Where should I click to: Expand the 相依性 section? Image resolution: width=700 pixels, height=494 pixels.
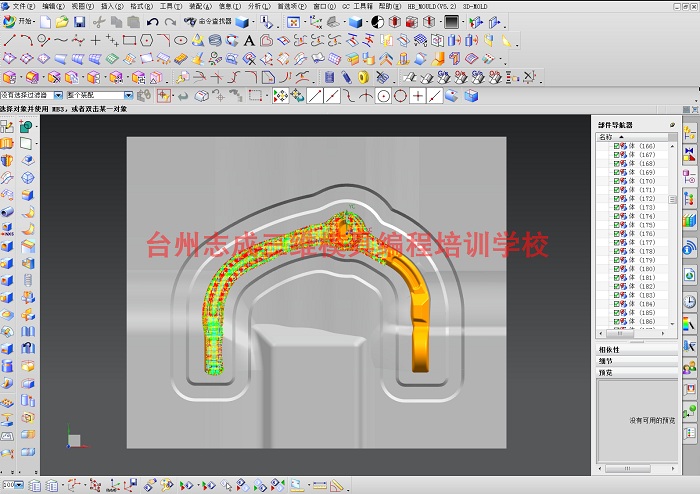[x=637, y=349]
